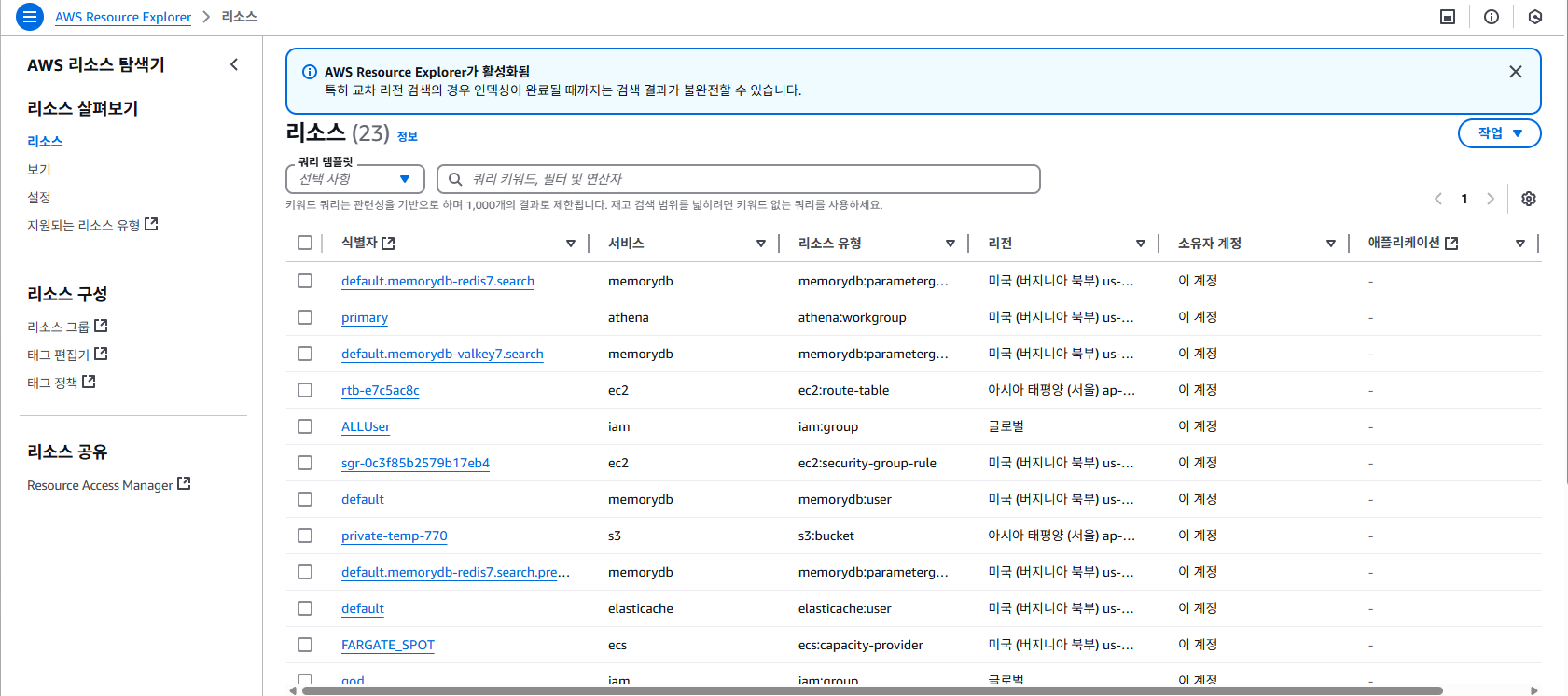Click scroll-left arrow of horizontal scrollbar

pyautogui.click(x=293, y=690)
